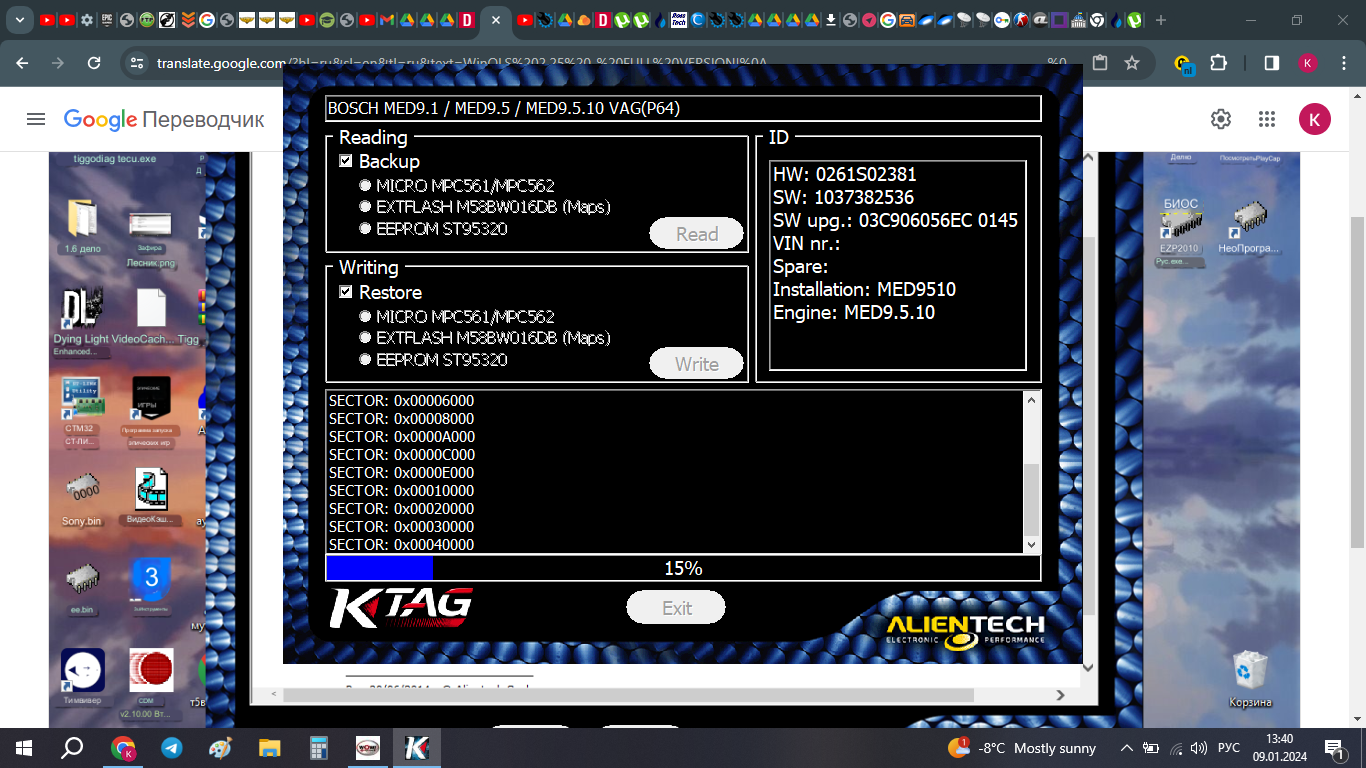Viewport: 1366px width, 768px height.
Task: Select EXTFLASH M58BW016DB radio in Writing
Action: pos(365,338)
